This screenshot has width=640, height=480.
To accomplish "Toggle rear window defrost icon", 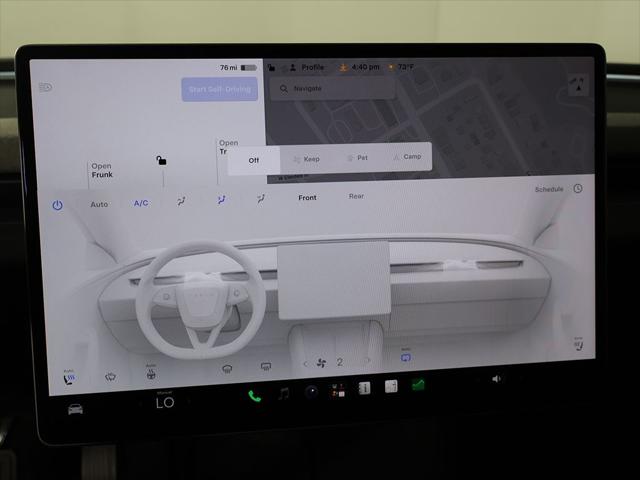I will [x=266, y=367].
